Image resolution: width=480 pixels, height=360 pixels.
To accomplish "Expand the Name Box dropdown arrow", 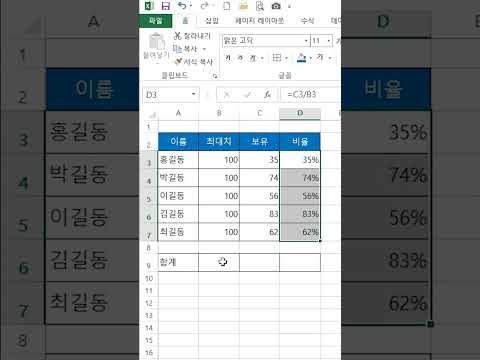I will tap(193, 94).
